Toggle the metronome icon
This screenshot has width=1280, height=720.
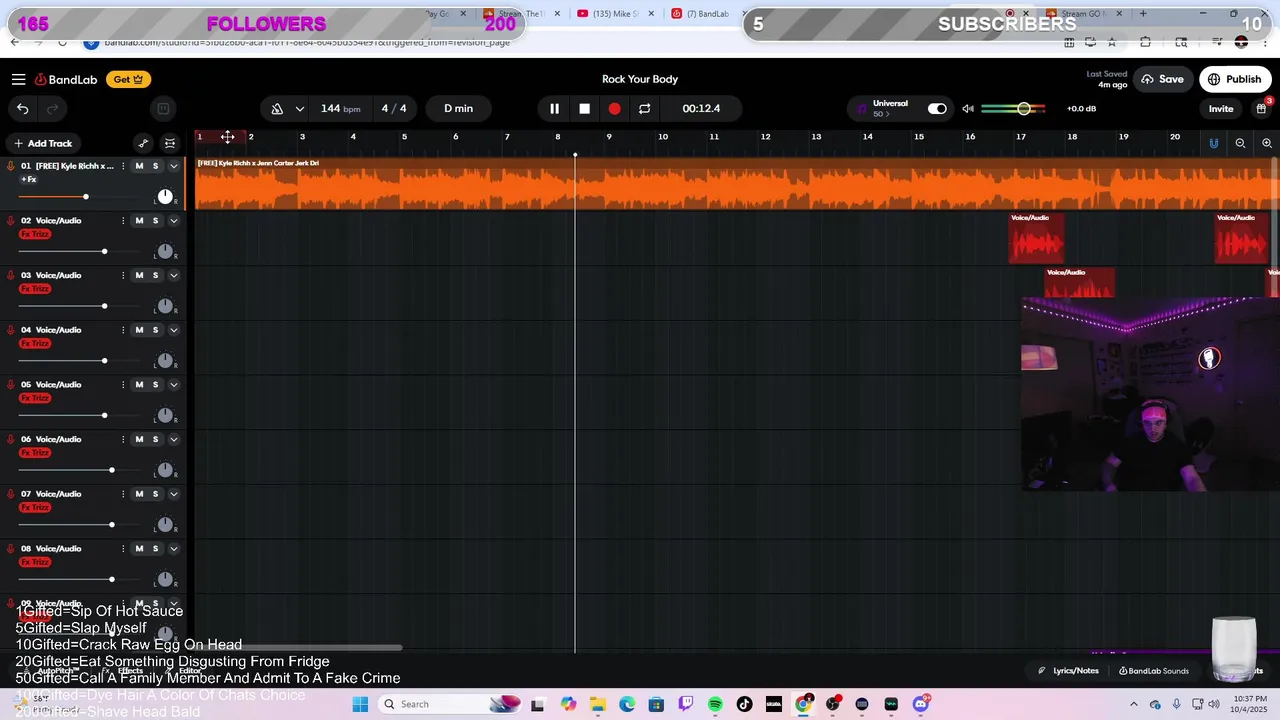[277, 108]
